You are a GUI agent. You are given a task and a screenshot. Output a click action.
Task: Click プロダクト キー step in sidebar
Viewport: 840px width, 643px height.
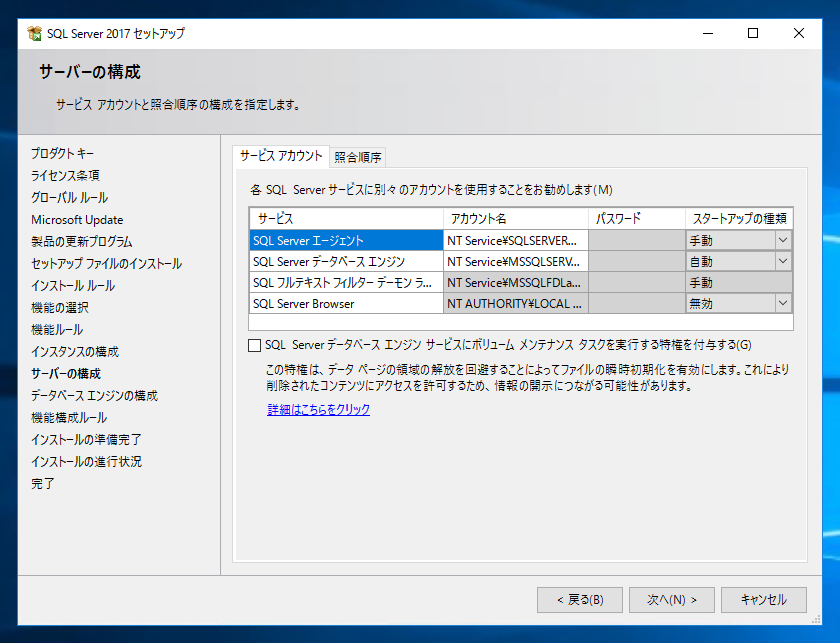pos(62,153)
